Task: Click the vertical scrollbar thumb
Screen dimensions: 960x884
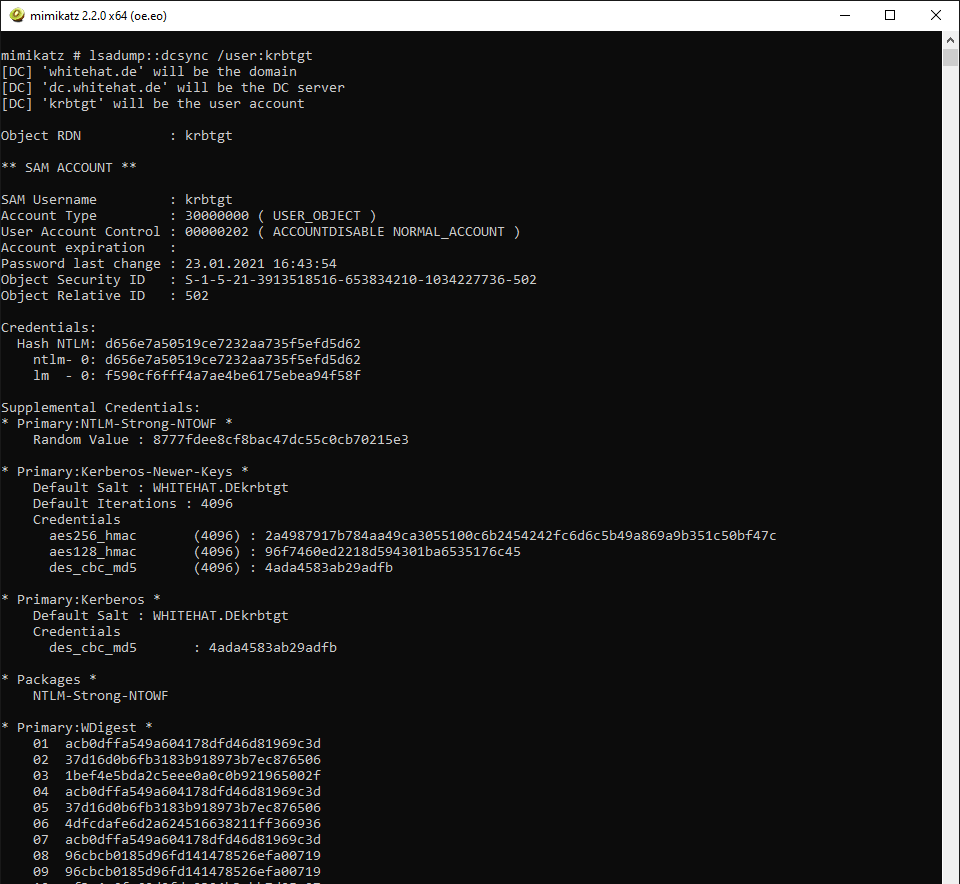Action: 950,58
